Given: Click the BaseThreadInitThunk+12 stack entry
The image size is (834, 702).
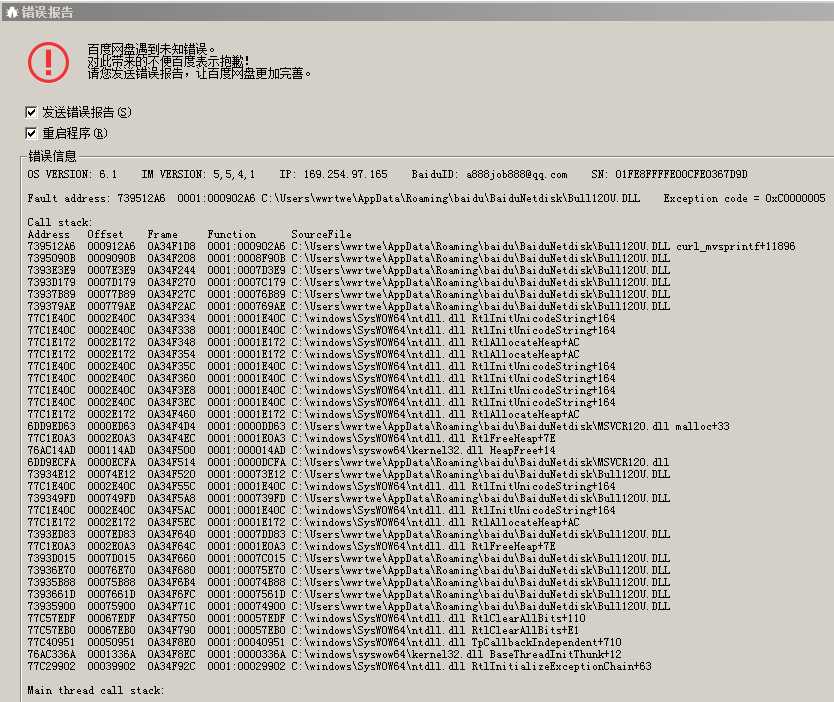Looking at the screenshot, I should tap(324, 654).
